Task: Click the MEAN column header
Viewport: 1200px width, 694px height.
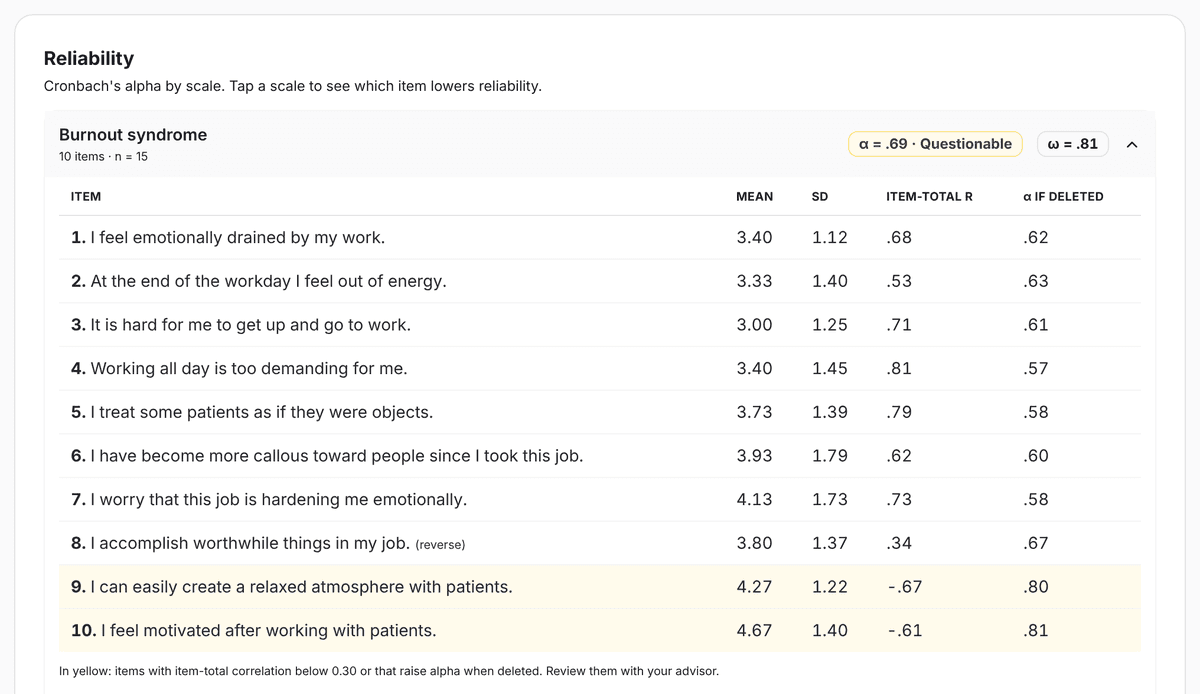Action: tap(754, 197)
